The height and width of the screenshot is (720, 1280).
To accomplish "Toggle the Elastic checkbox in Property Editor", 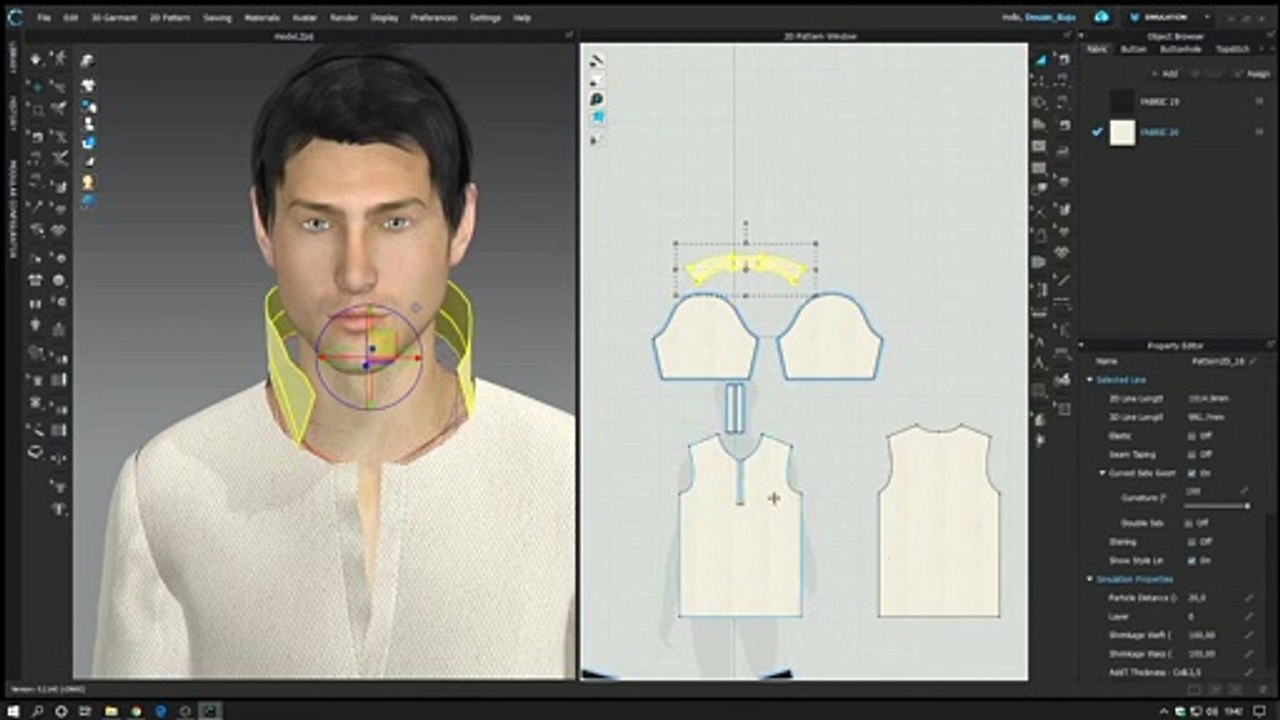I will pos(1191,436).
